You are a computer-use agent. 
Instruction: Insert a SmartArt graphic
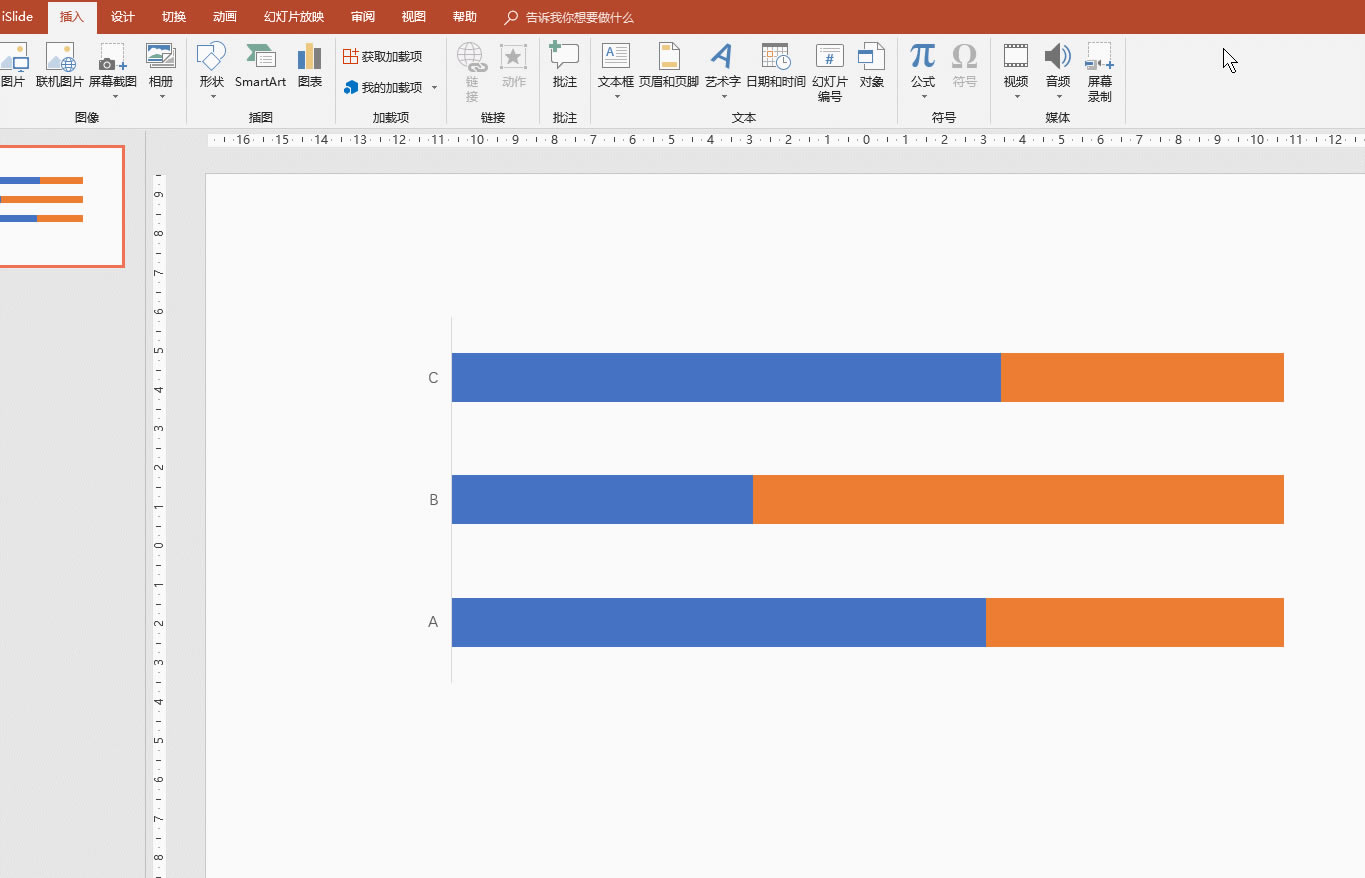pos(261,67)
